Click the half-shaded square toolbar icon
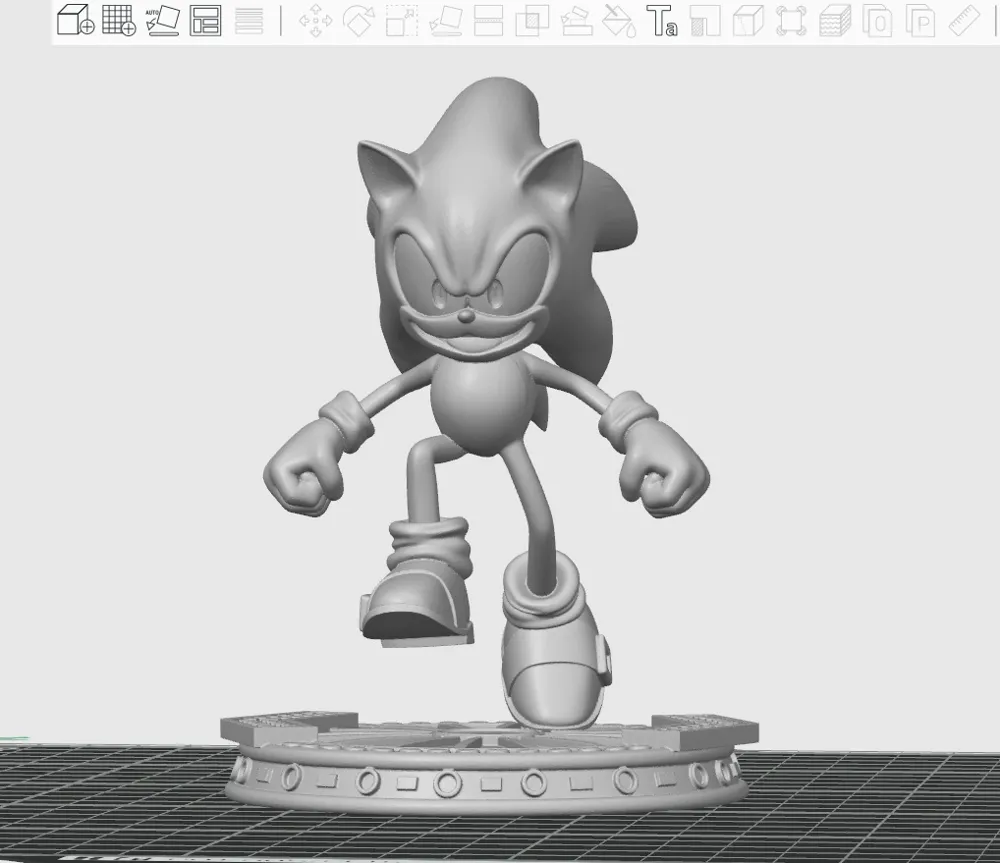This screenshot has height=863, width=1000. (705, 21)
